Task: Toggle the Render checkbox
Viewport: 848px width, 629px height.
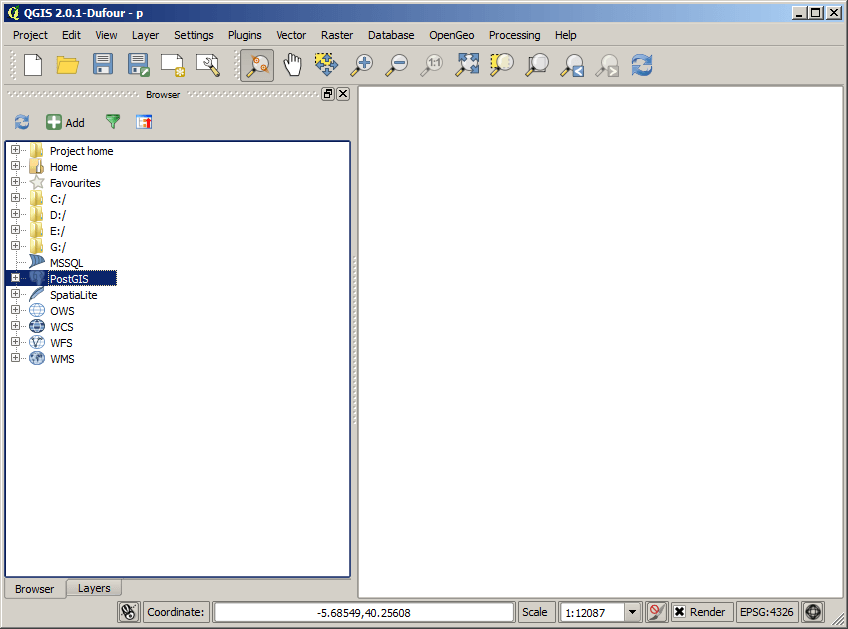Action: 680,612
